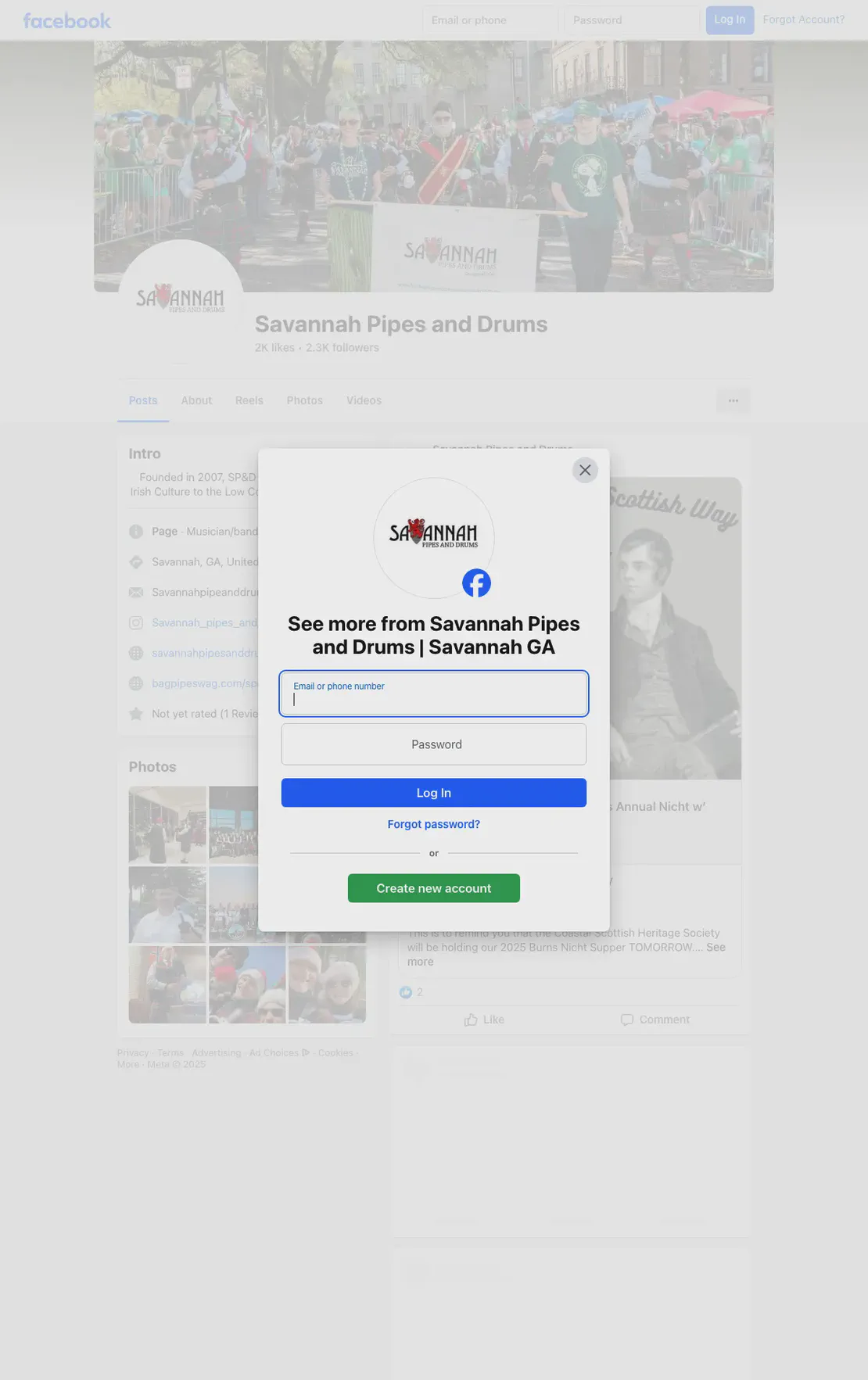Focus the Email or phone number field
Screen dimensions: 868x1380
pos(434,694)
